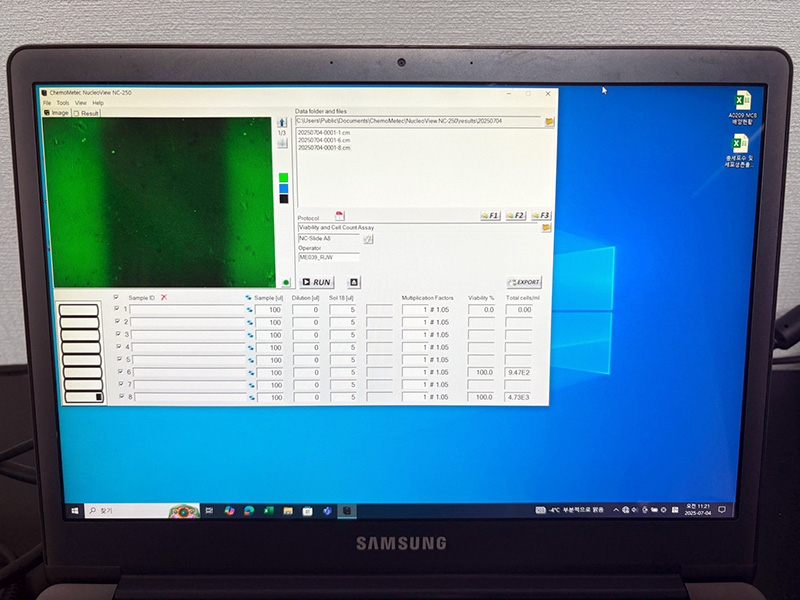Click the EXPORT button
Viewport: 800px width, 600px height.
coord(524,283)
